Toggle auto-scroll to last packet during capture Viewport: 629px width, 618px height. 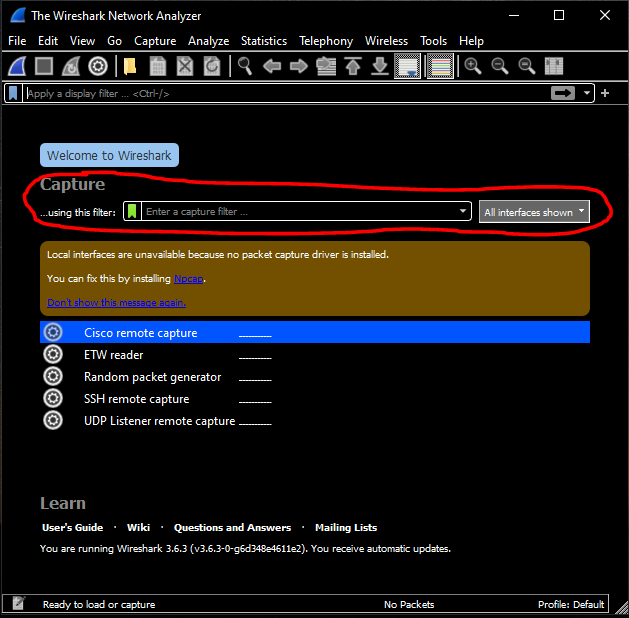click(x=407, y=66)
